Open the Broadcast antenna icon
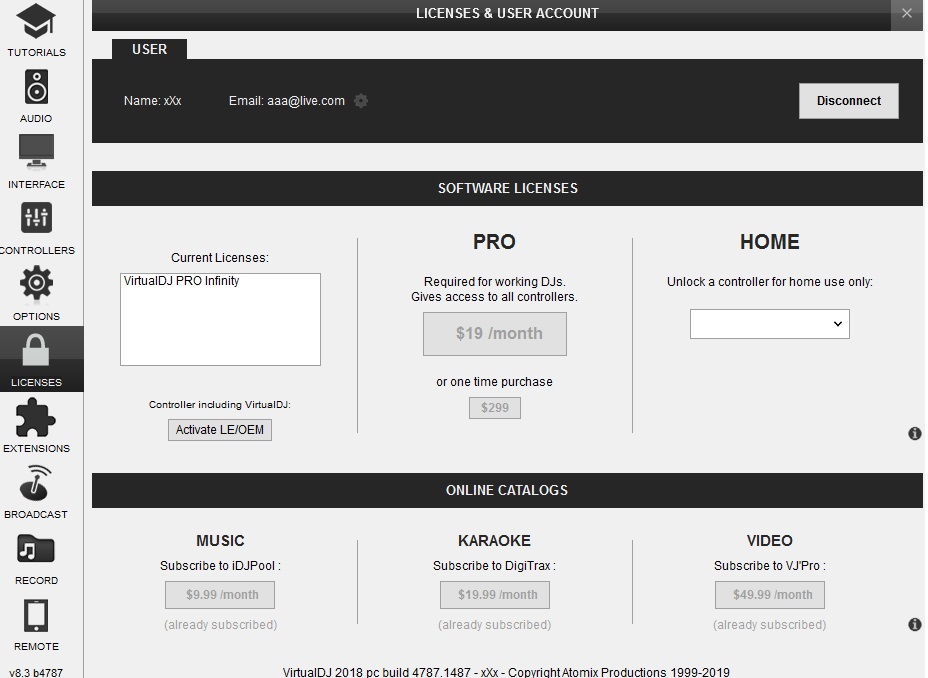This screenshot has width=928, height=678. click(x=36, y=483)
